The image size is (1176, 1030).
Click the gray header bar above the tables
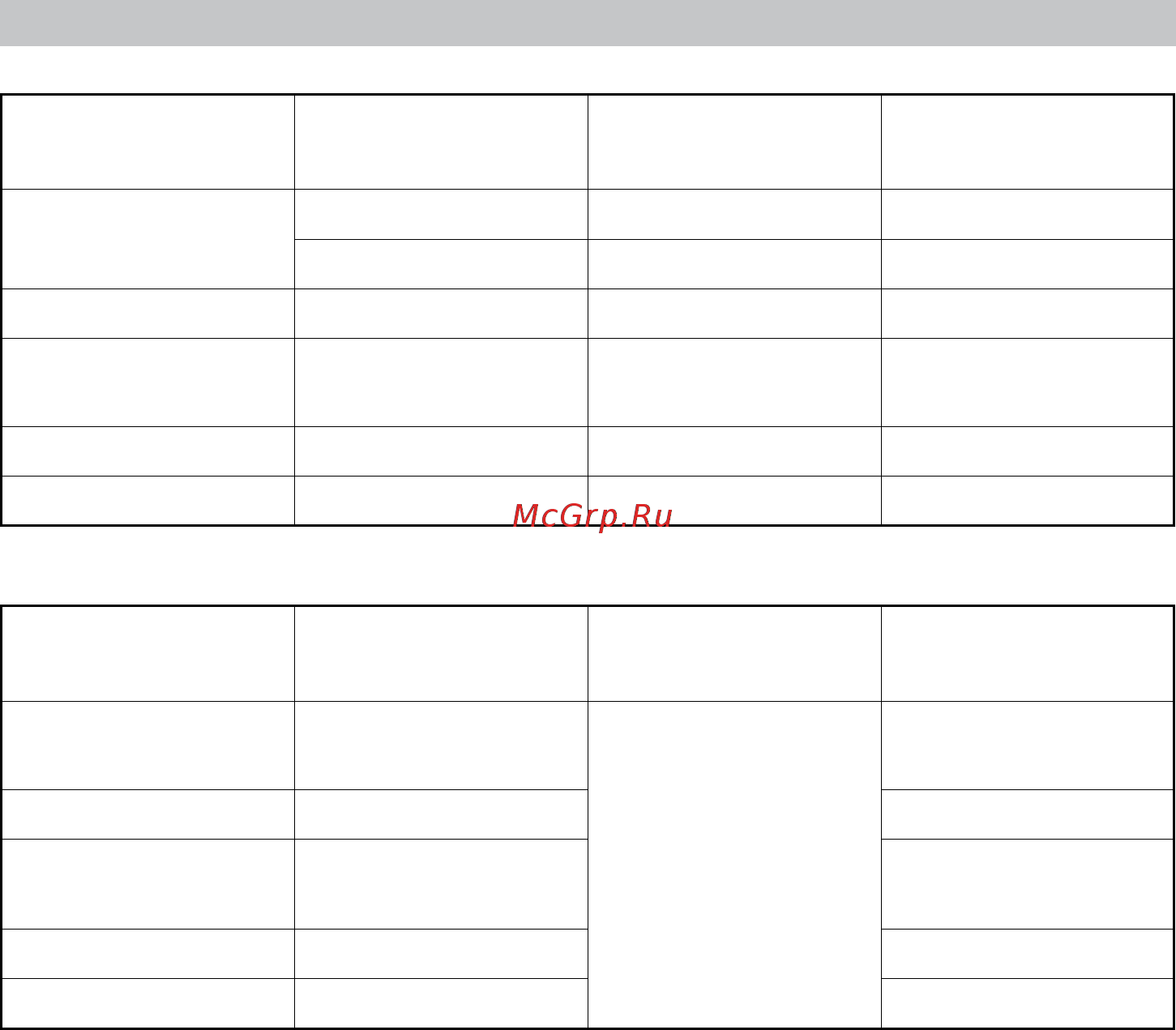tap(588, 23)
